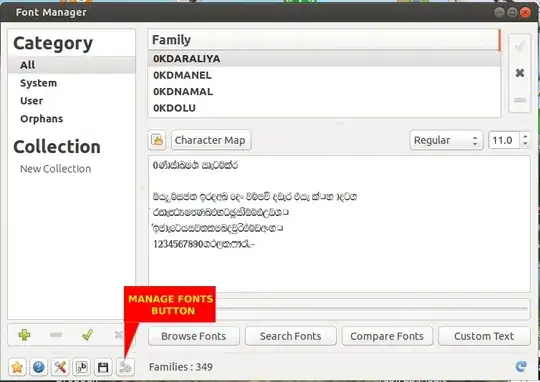Select the Orphans category
Screen dimensions: 540x382
[42, 119]
